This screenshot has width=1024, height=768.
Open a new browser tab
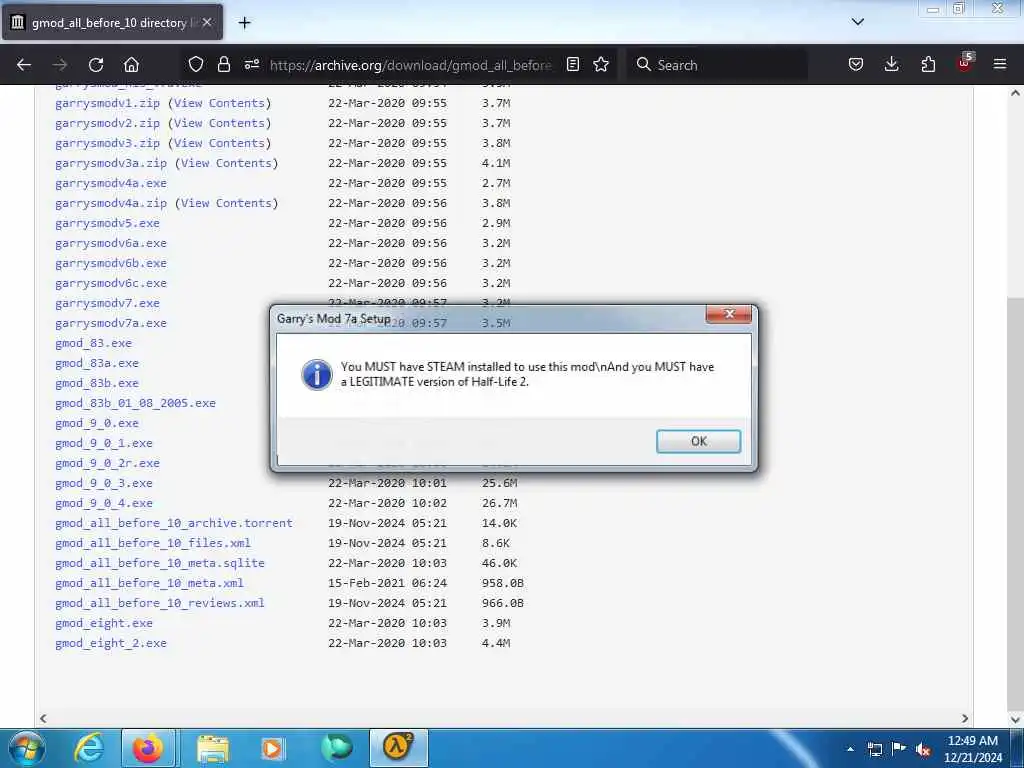[x=244, y=23]
